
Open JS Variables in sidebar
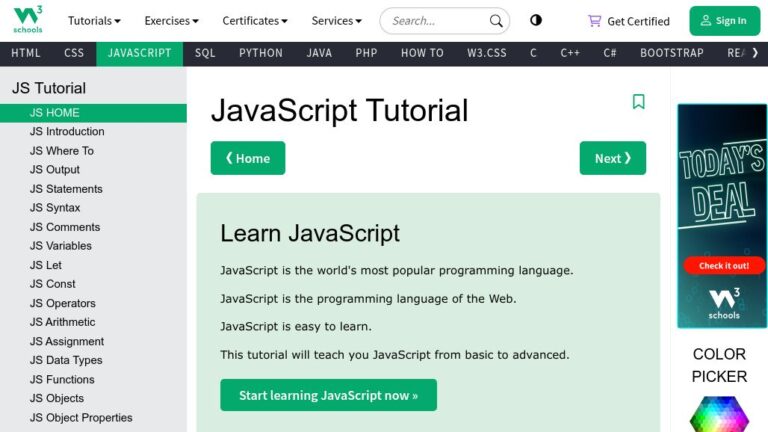click(x=93, y=246)
